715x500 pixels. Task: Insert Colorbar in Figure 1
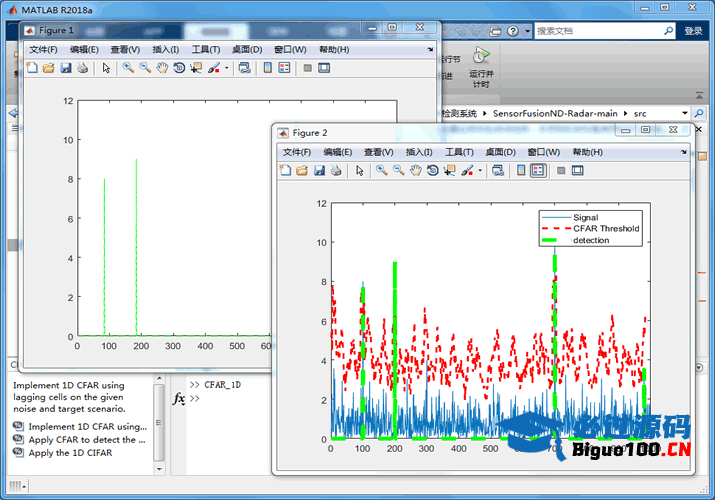pyautogui.click(x=268, y=68)
